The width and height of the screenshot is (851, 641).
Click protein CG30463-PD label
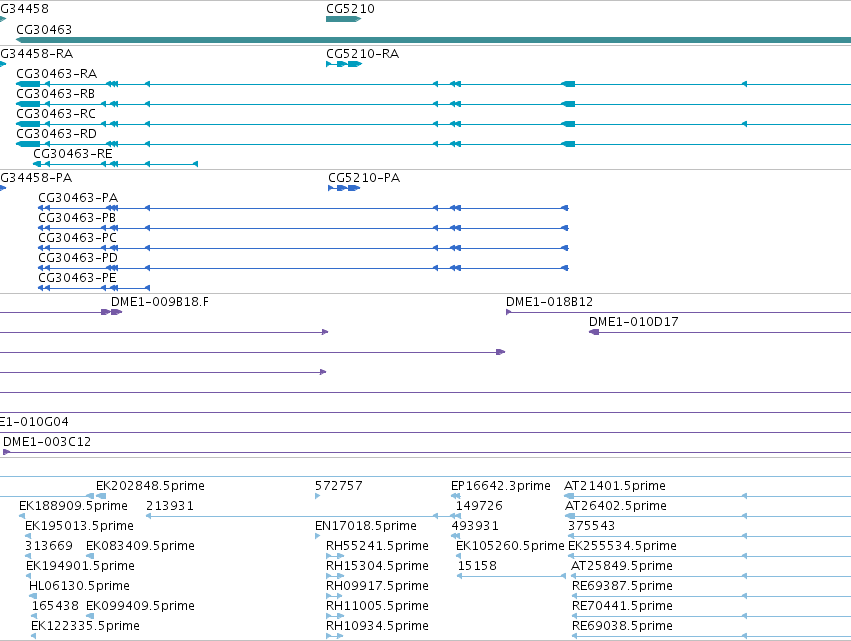click(78, 258)
